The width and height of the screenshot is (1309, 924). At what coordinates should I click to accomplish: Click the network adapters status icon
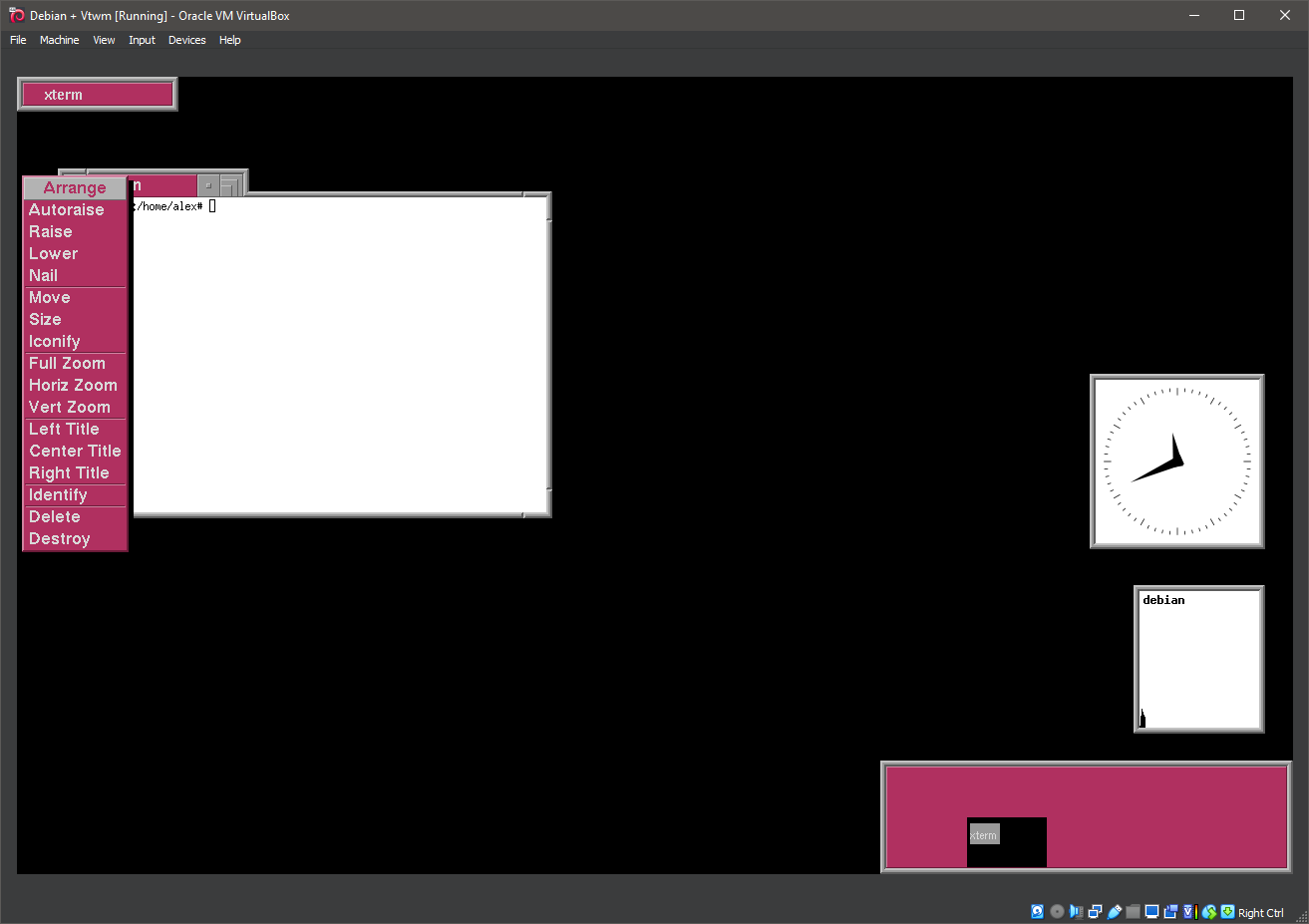coord(1095,910)
